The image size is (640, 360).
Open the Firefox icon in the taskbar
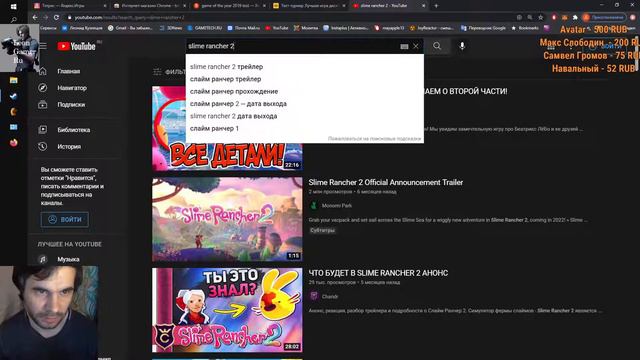13,143
